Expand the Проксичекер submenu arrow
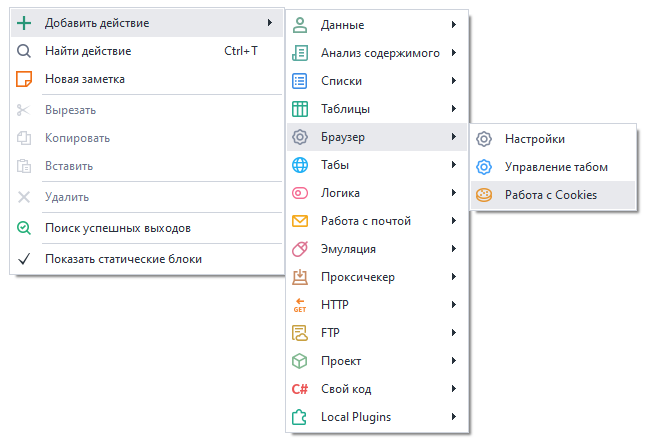This screenshot has height=442, width=648. click(454, 277)
